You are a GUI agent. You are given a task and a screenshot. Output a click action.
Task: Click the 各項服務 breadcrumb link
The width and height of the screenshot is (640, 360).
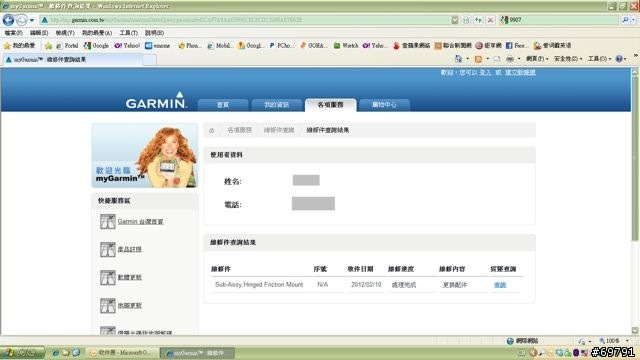click(240, 130)
